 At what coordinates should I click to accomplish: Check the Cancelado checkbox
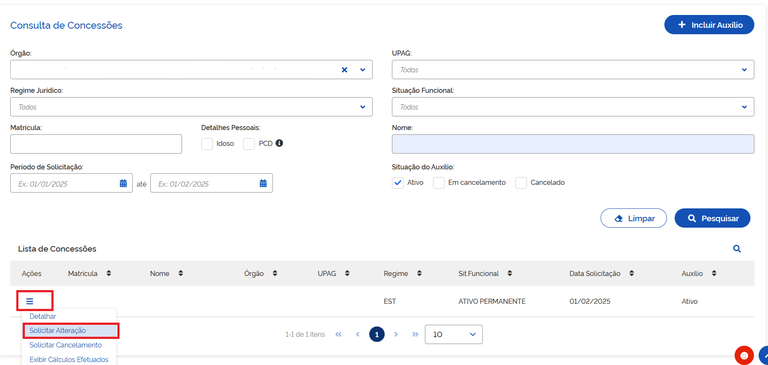pos(521,183)
